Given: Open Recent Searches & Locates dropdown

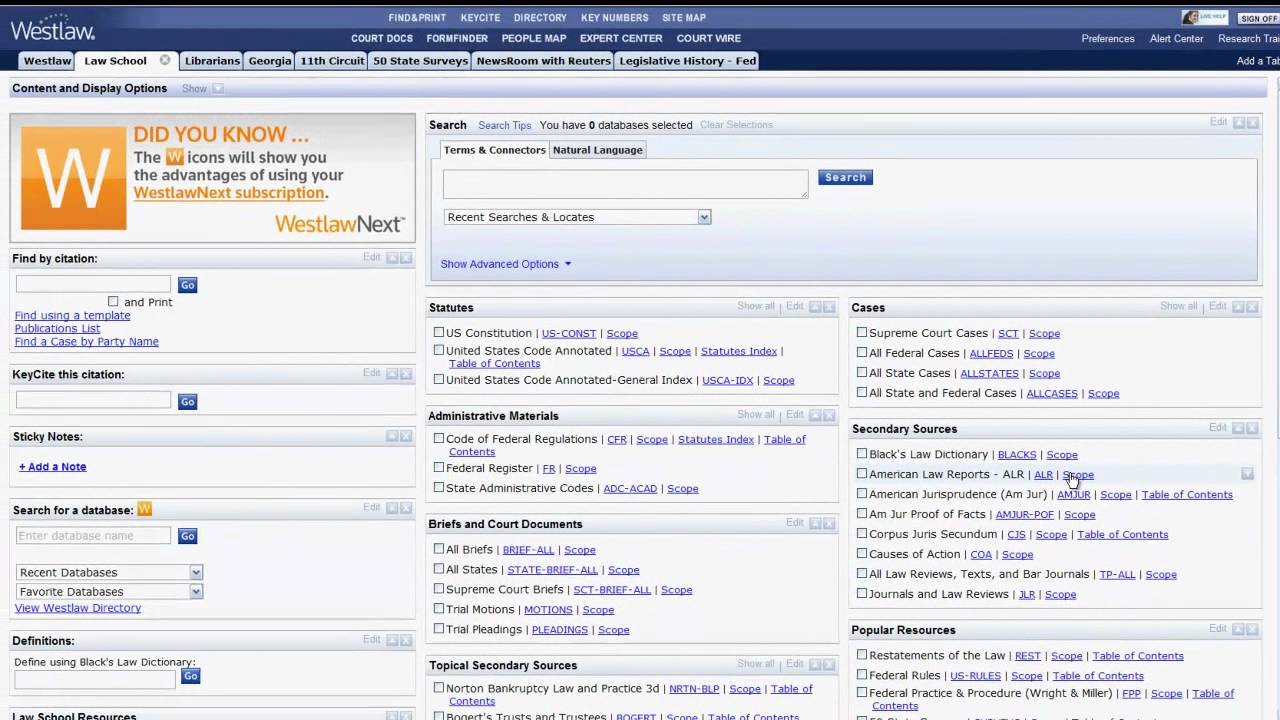Looking at the screenshot, I should (577, 217).
